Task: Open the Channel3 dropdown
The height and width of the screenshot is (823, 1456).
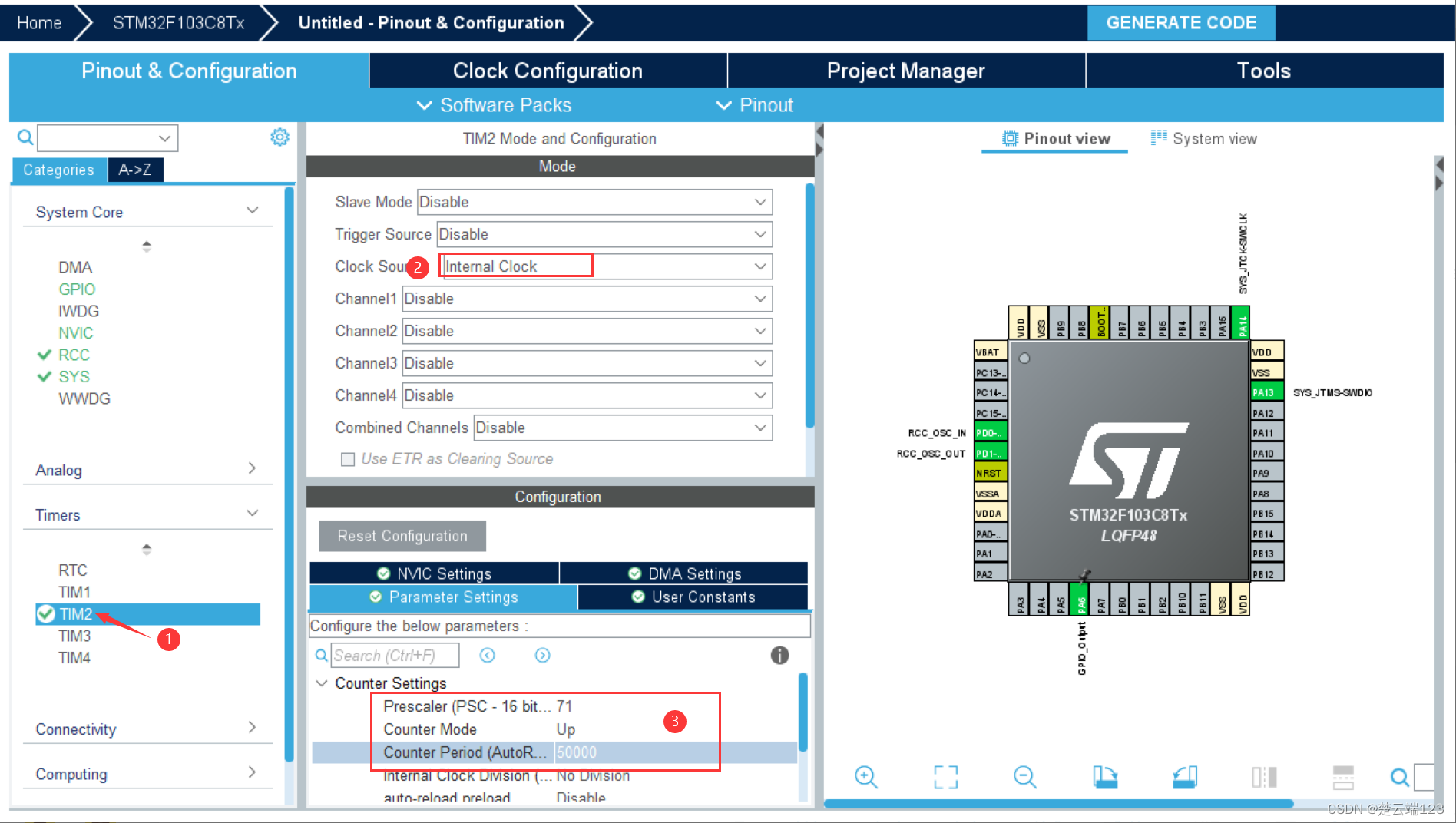Action: (587, 363)
